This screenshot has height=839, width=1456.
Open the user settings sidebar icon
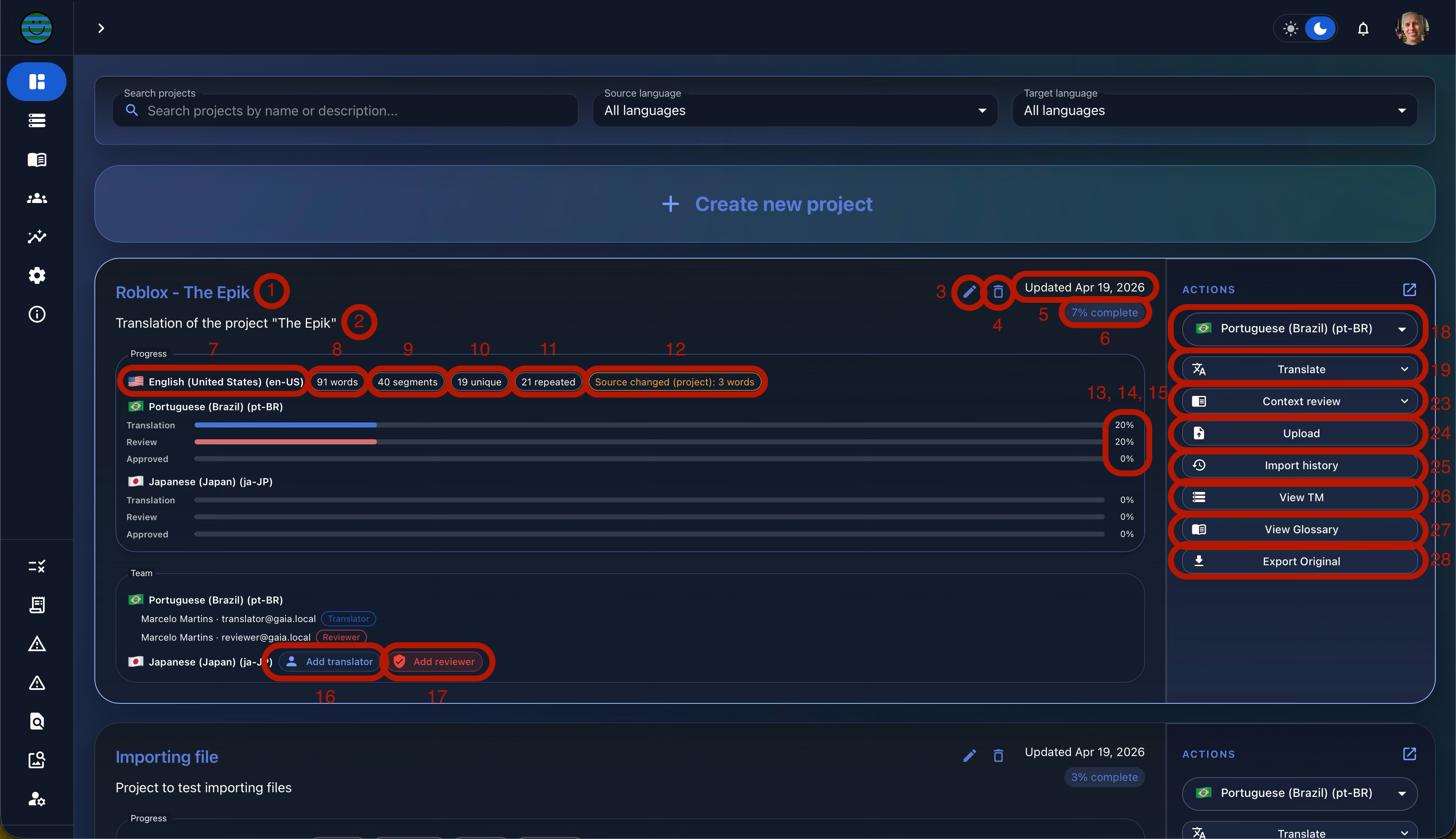coord(37,799)
